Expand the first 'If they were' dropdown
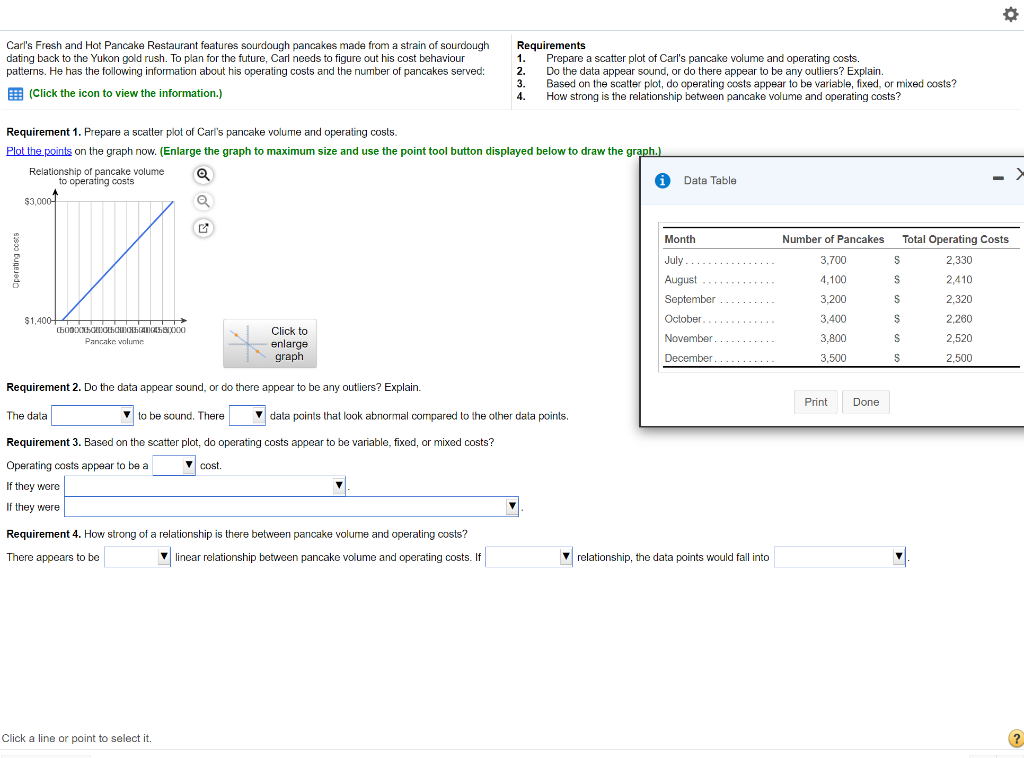This screenshot has width=1024, height=758. pyautogui.click(x=205, y=486)
